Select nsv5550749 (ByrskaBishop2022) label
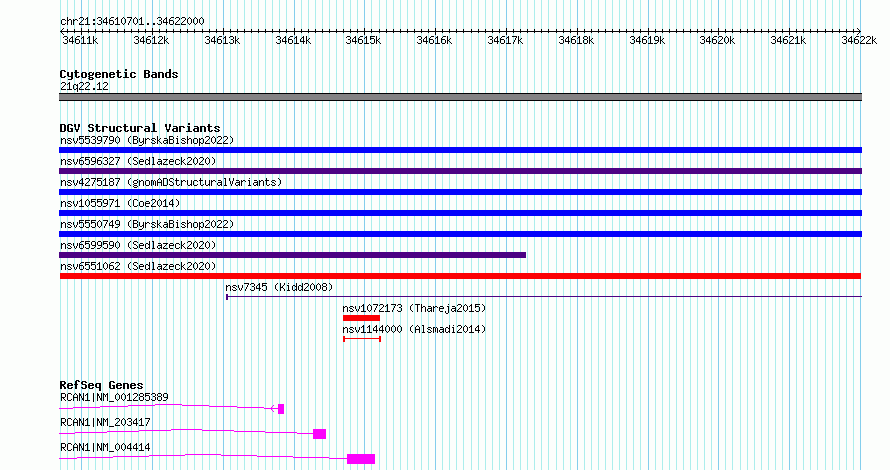 coord(147,224)
